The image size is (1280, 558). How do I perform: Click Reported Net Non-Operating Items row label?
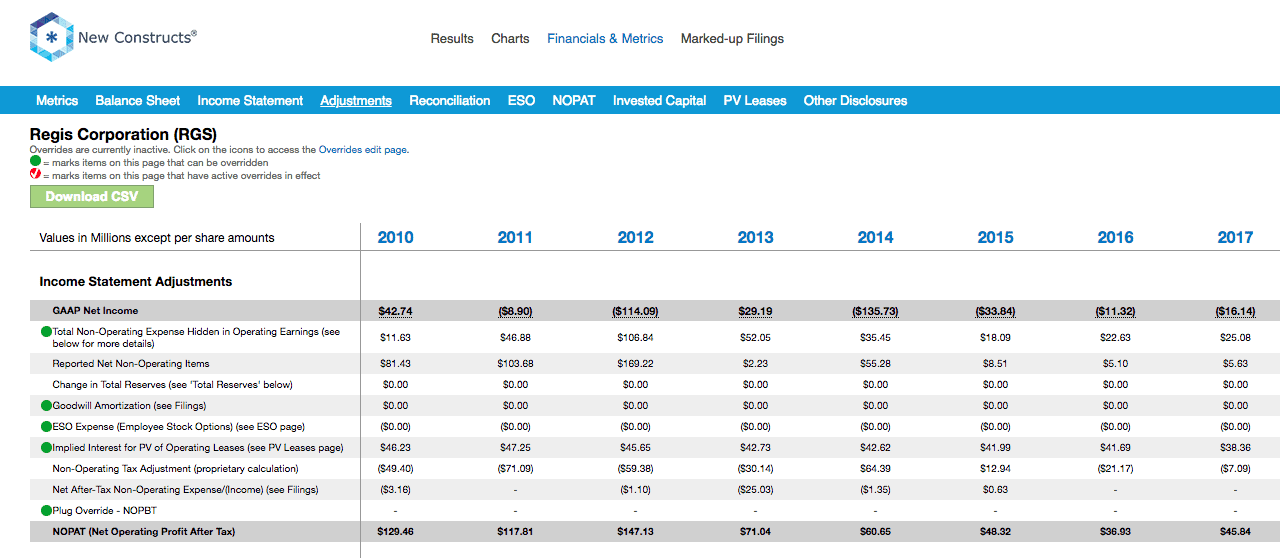pos(131,364)
